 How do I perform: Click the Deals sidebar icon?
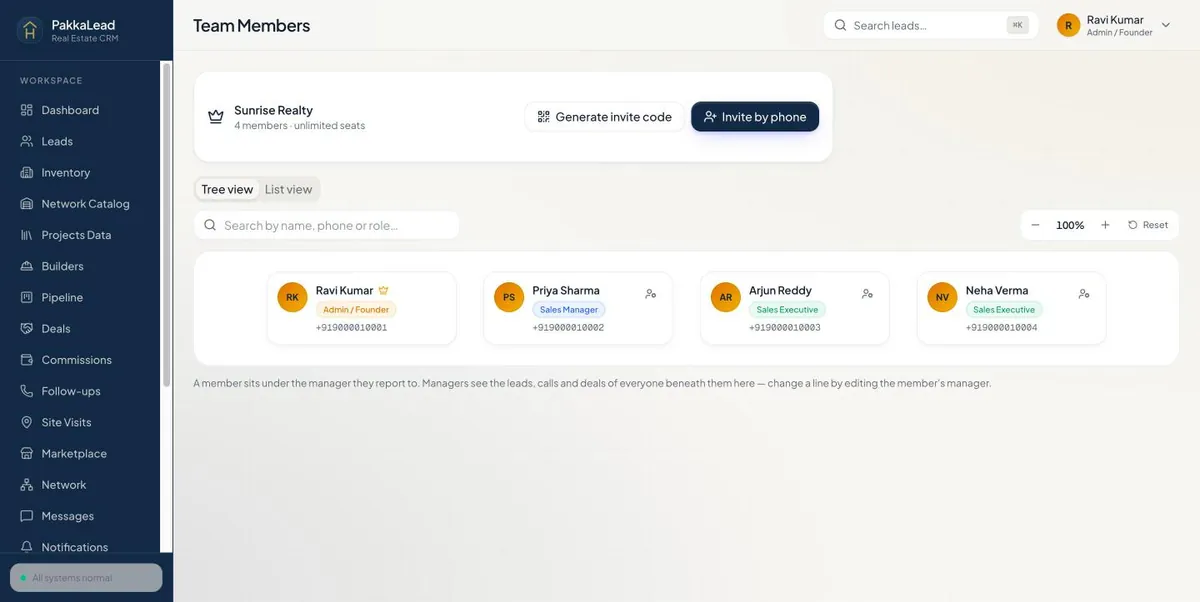27,328
